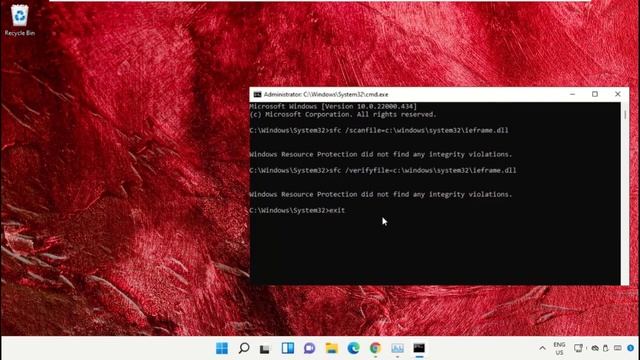Launch Microsoft Edge from the taskbar
This screenshot has width=640, height=360.
[353, 348]
